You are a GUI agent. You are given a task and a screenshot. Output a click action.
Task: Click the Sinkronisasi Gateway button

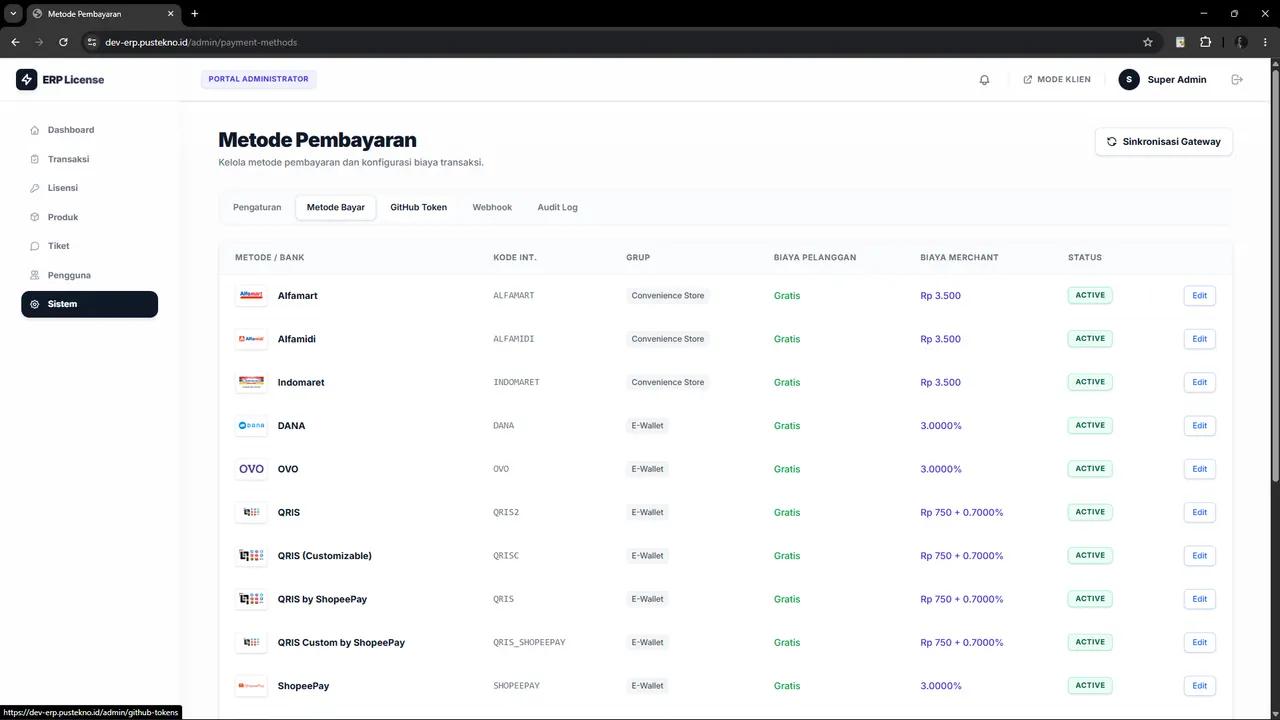pyautogui.click(x=1164, y=142)
